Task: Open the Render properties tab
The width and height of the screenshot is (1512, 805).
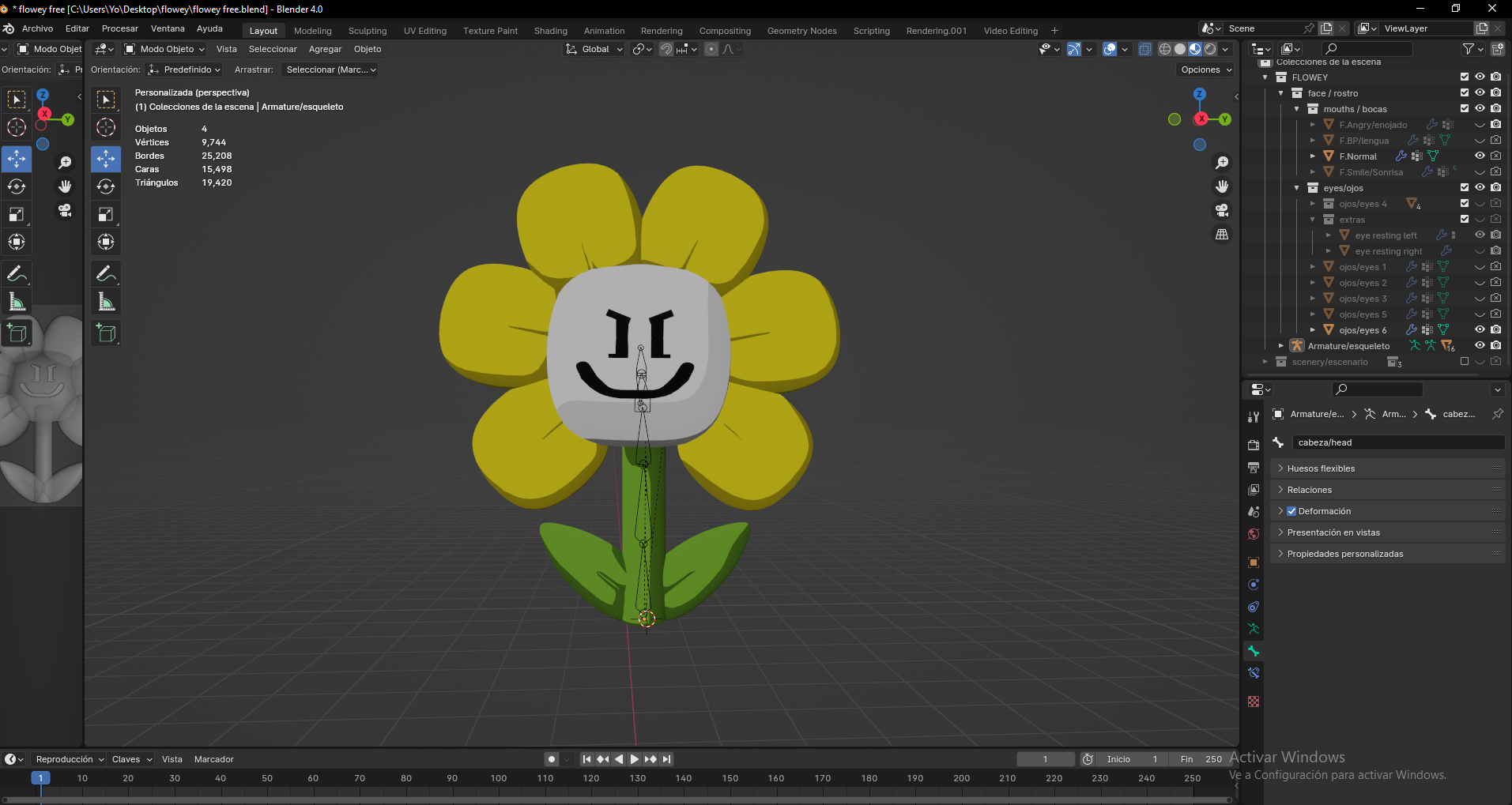Action: [x=1253, y=443]
